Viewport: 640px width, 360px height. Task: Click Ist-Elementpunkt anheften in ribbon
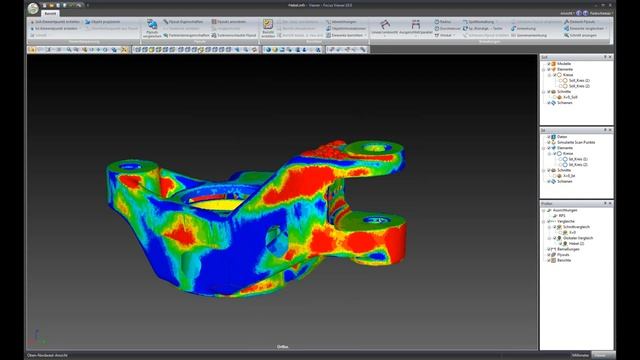pos(53,29)
